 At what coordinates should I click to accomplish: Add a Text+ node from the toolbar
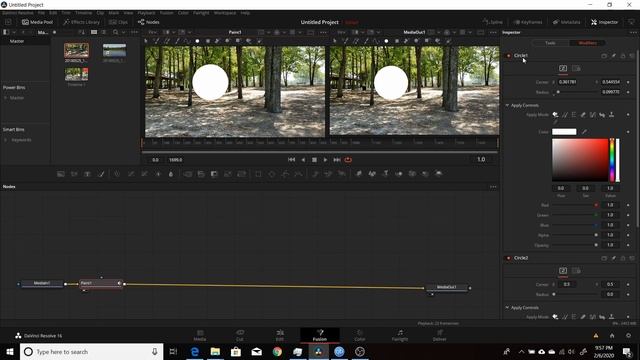87,174
